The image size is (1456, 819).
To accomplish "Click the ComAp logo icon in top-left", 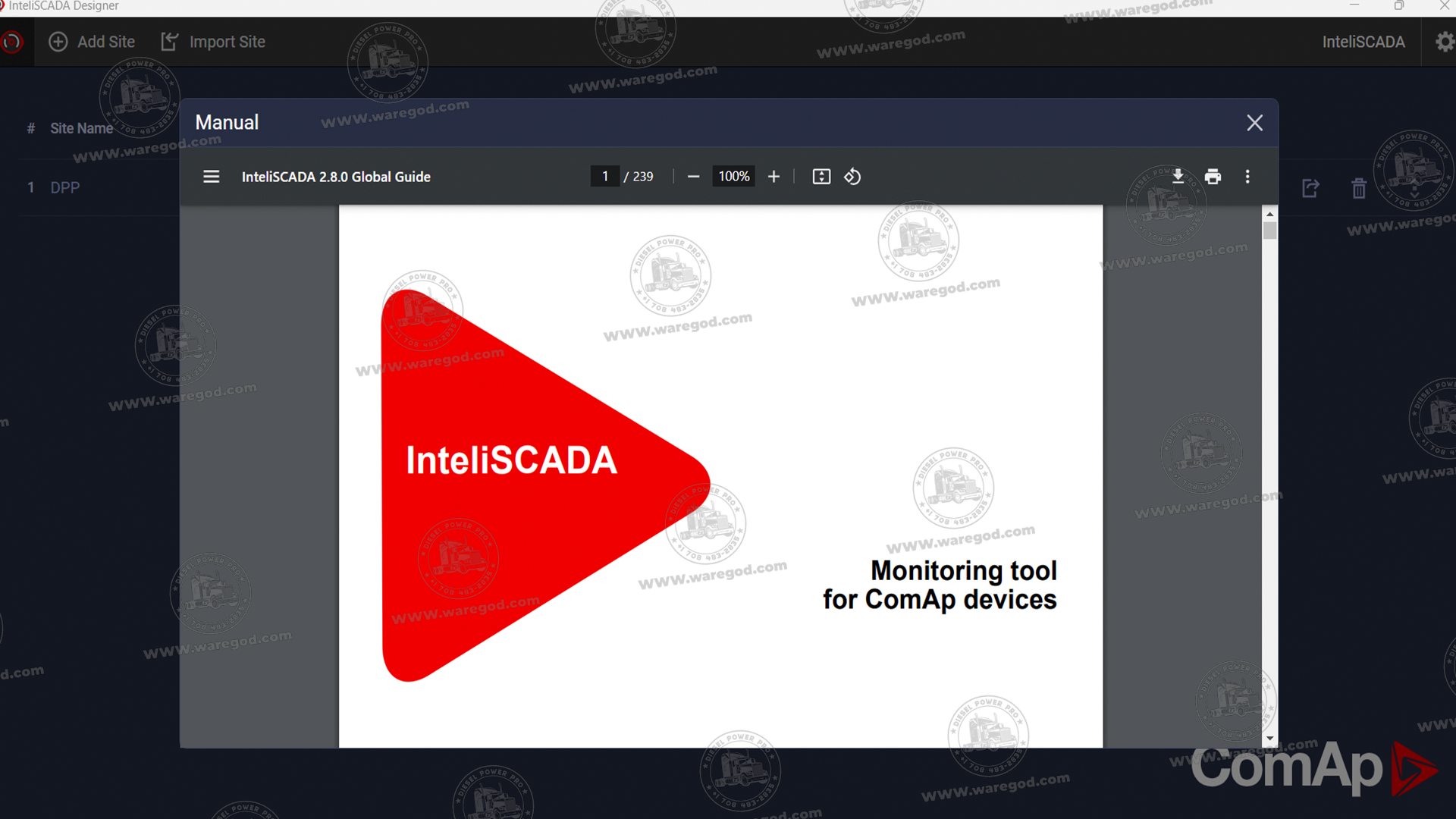I will click(12, 42).
